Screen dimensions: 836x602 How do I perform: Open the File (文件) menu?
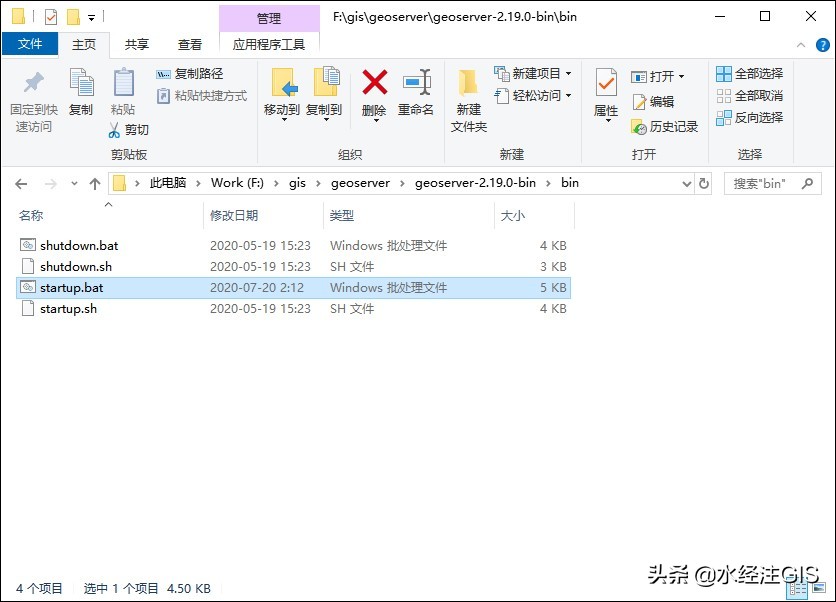(x=30, y=44)
